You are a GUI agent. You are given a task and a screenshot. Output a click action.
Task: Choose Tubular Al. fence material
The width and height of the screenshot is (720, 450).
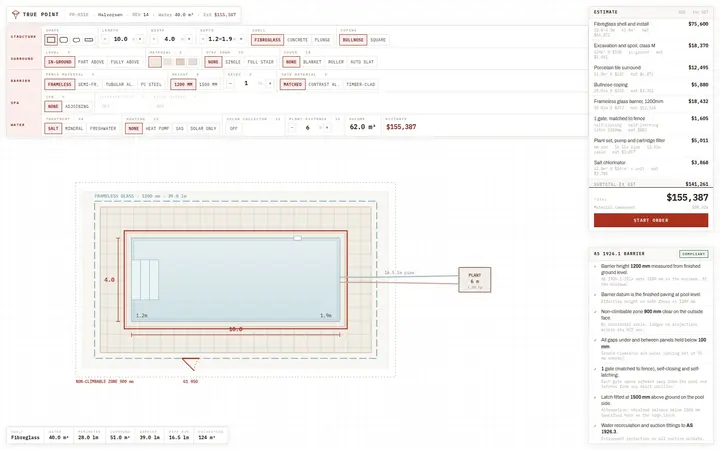tap(119, 84)
